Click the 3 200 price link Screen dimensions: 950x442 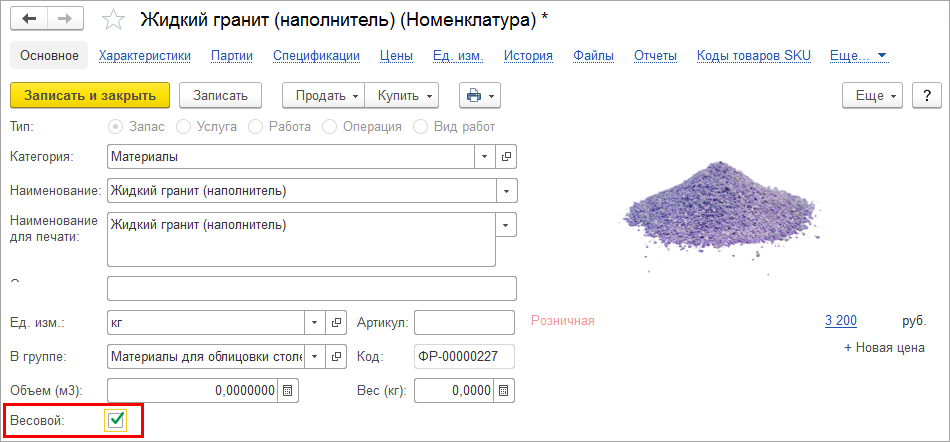[840, 320]
